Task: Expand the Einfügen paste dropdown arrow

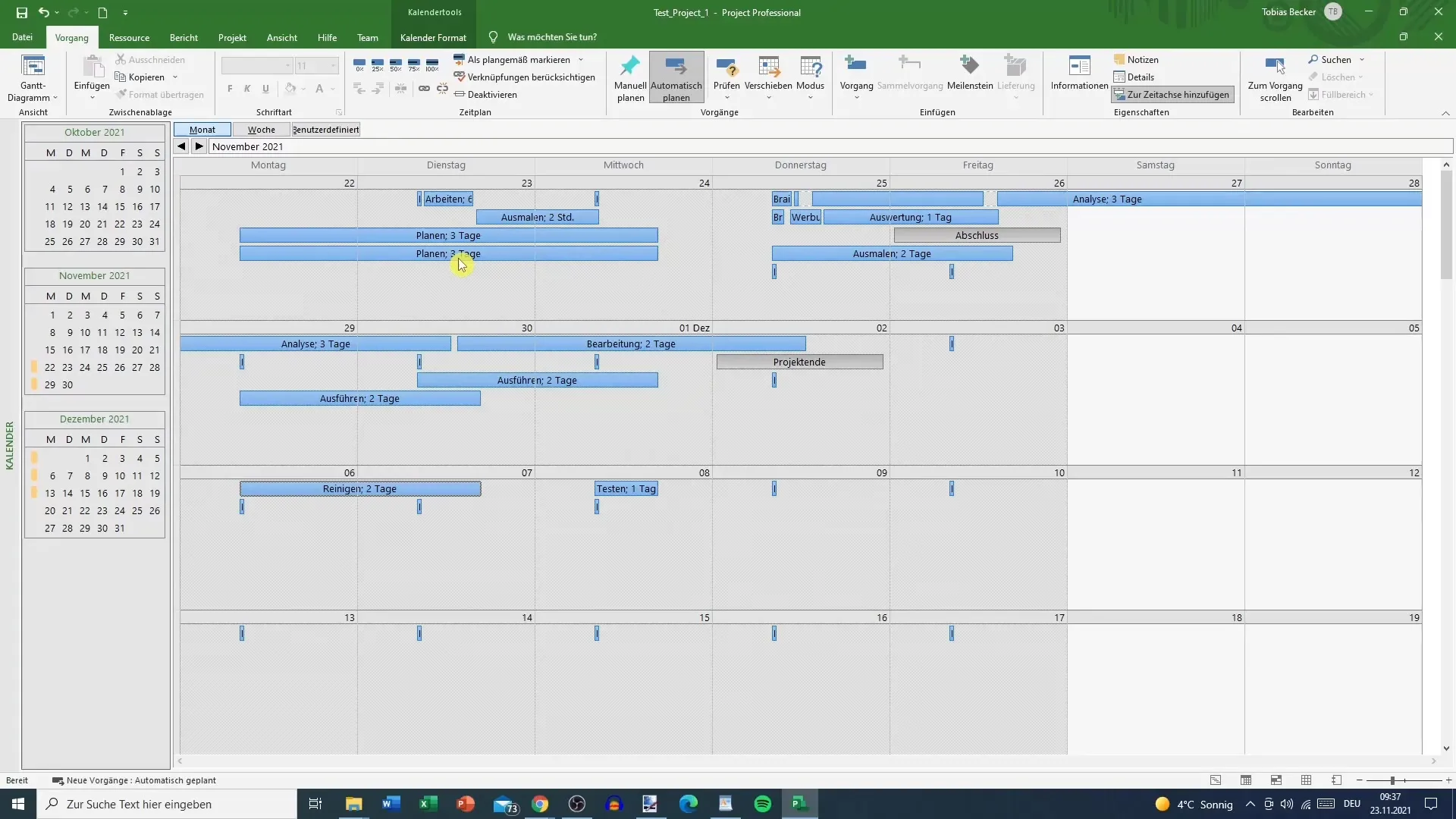Action: point(92,98)
